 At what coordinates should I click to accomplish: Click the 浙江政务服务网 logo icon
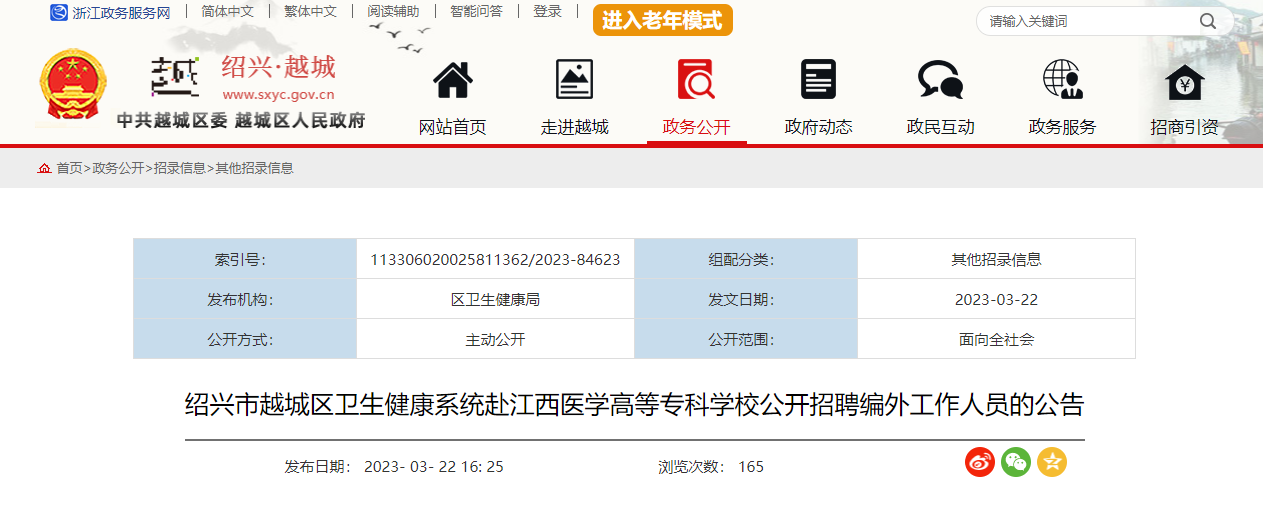coord(59,12)
